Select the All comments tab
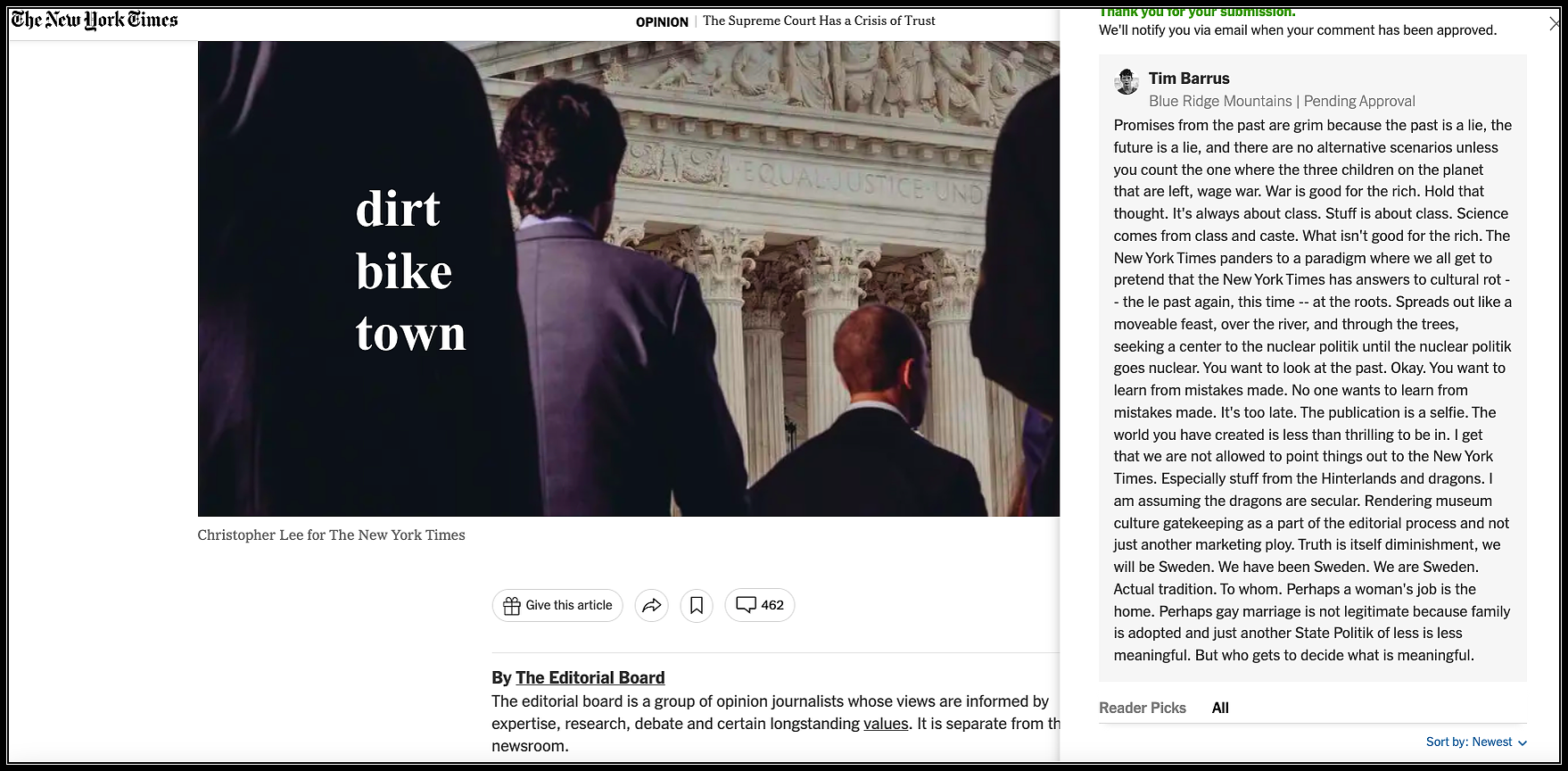 (1220, 708)
